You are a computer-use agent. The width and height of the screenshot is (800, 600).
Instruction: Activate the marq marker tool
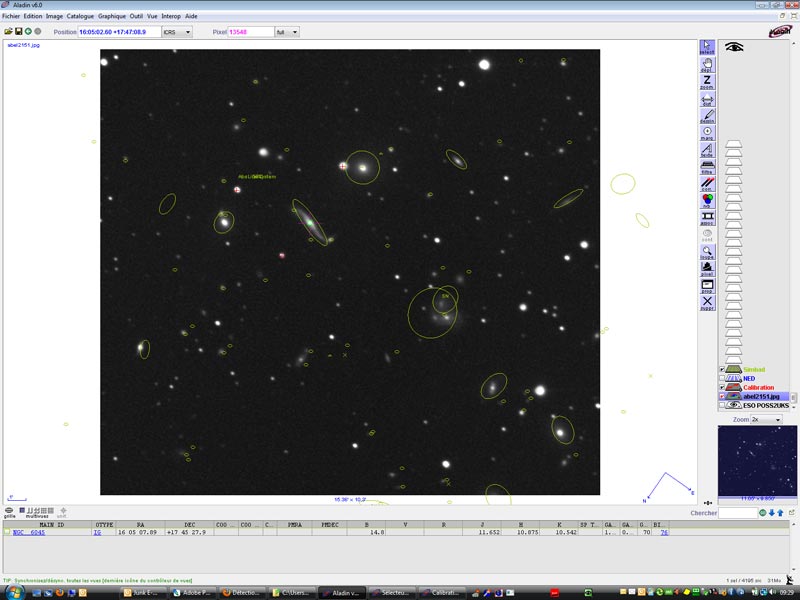707,133
